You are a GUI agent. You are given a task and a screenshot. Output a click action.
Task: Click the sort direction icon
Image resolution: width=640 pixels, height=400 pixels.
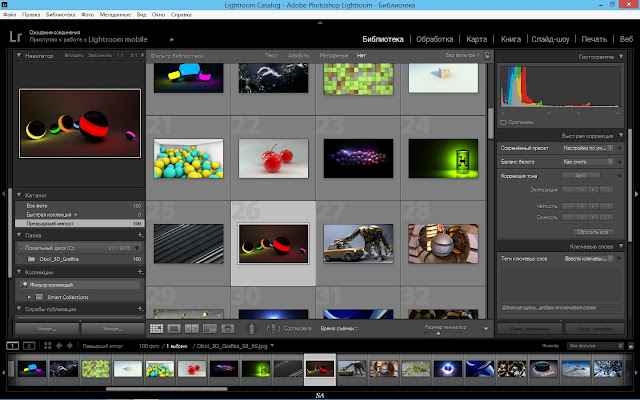pos(274,328)
